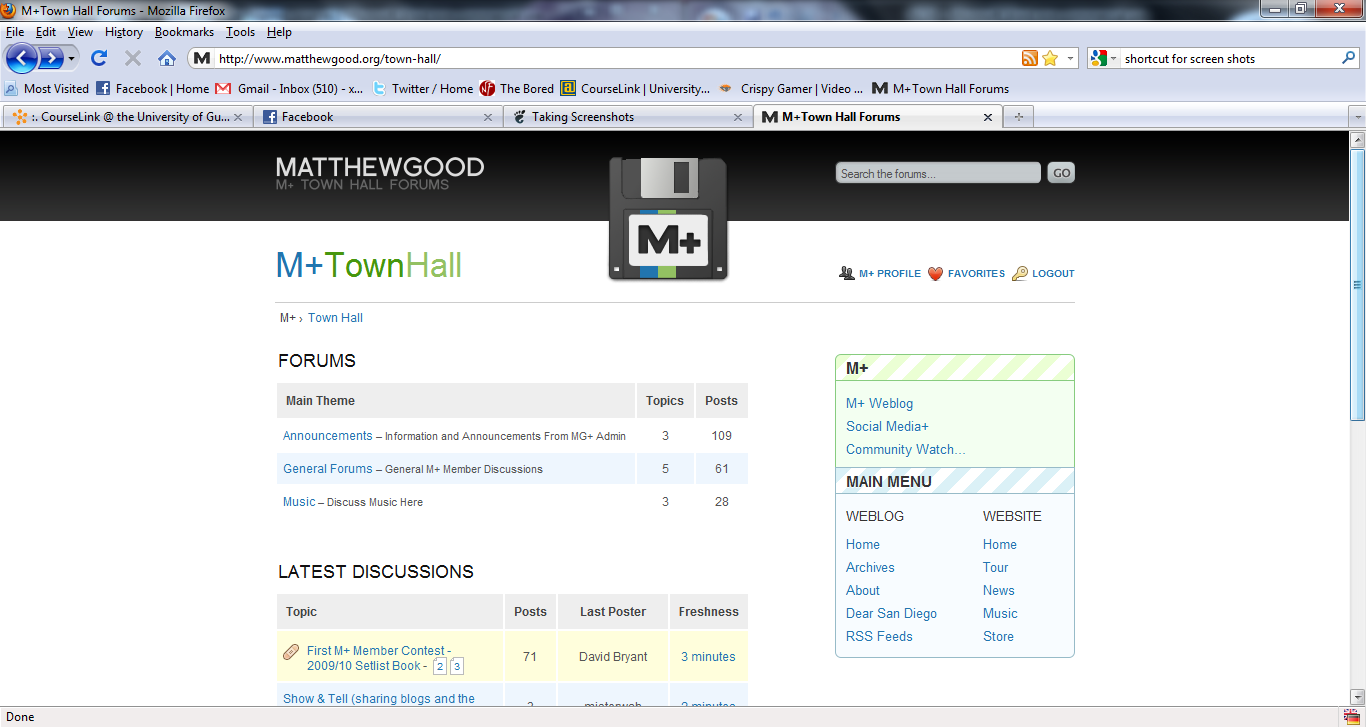The height and width of the screenshot is (728, 1366).
Task: Click the GO search button
Action: [x=1061, y=173]
